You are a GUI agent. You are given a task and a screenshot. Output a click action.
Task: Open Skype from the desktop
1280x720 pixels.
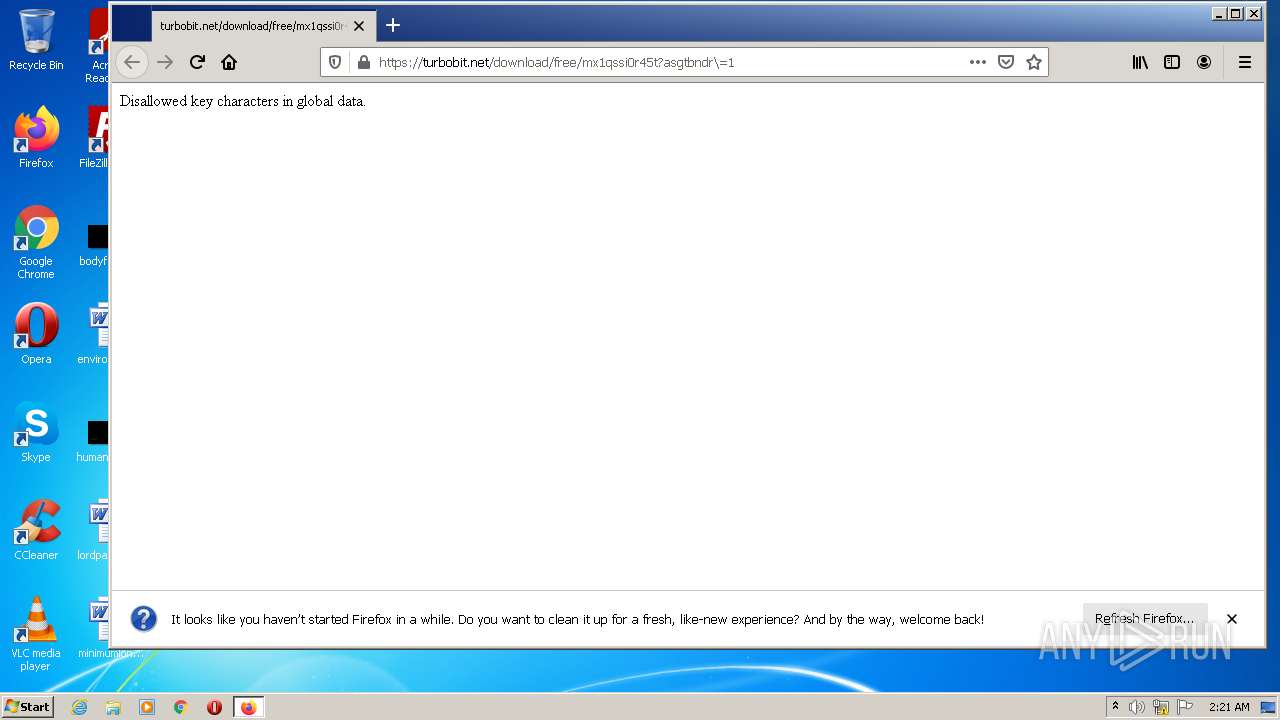coord(36,432)
